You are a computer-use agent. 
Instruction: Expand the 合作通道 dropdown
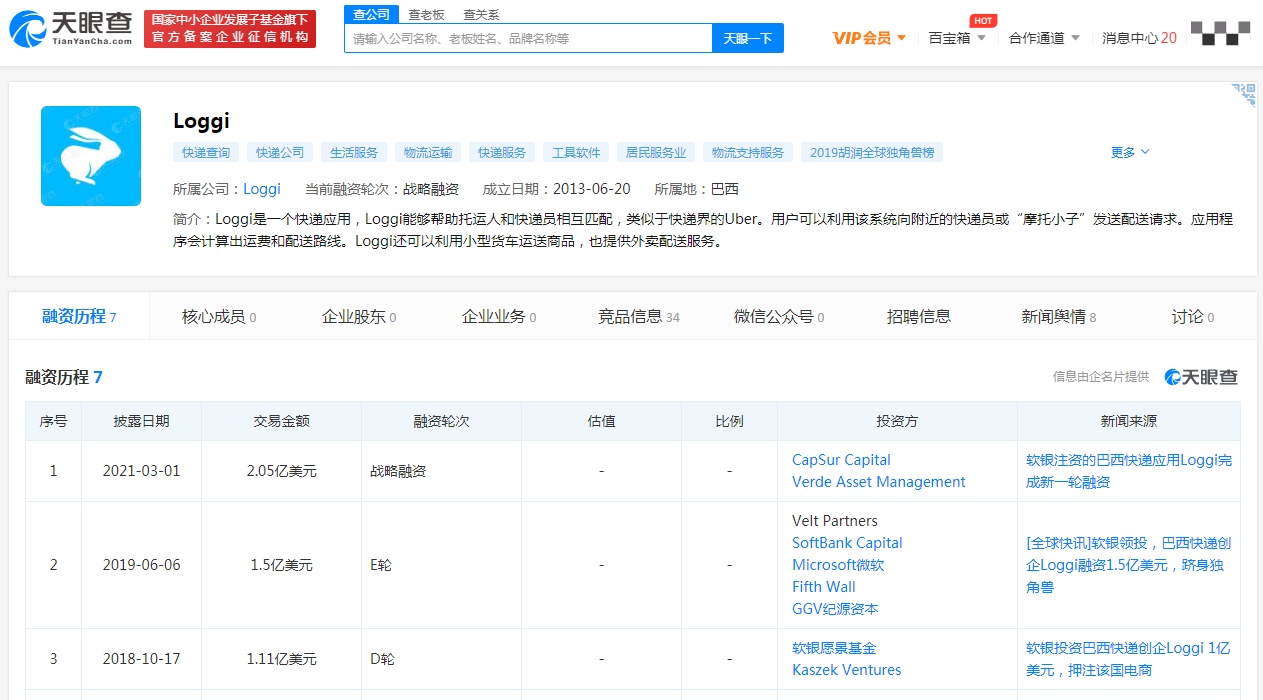click(1044, 38)
